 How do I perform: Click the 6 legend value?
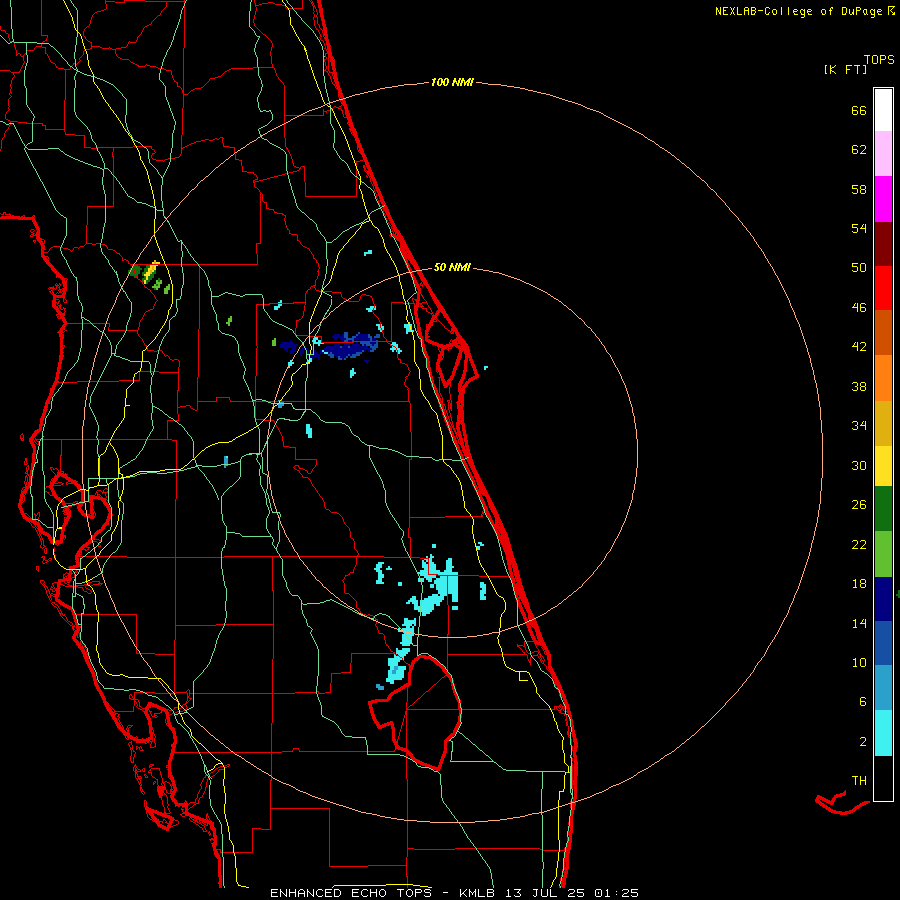(862, 702)
